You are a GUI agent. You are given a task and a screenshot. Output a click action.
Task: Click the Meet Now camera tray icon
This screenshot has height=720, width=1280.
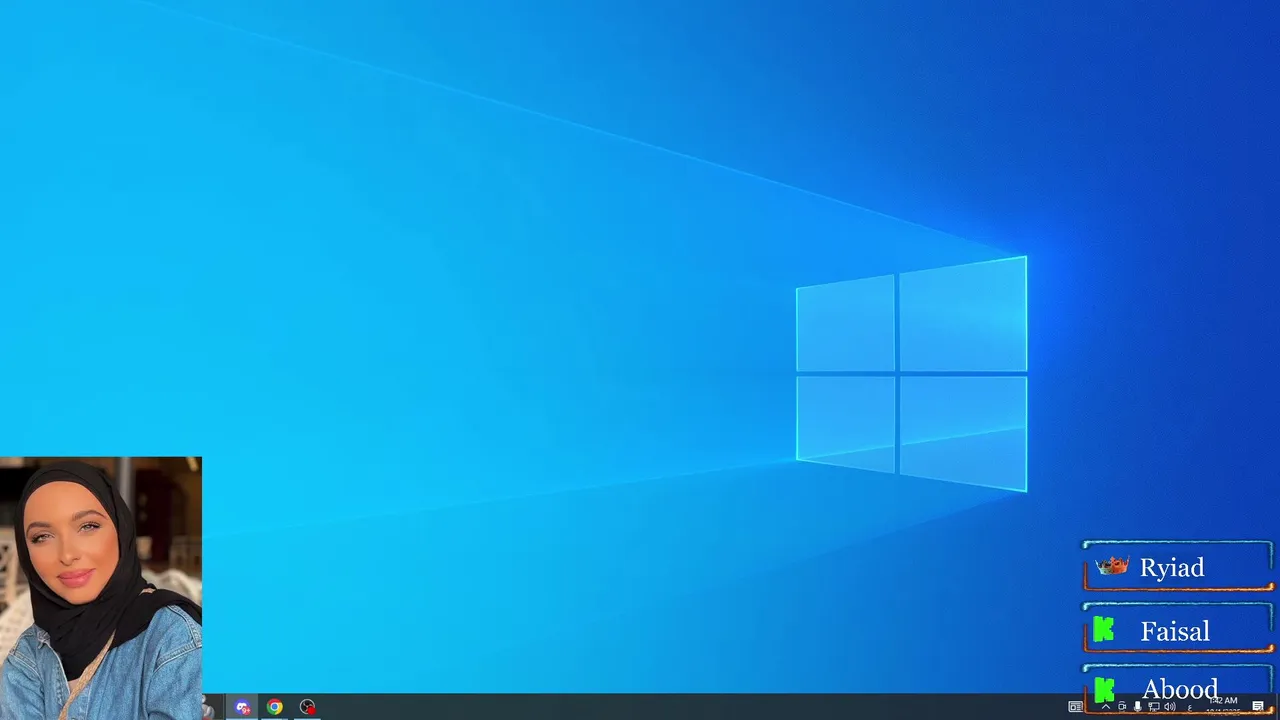tap(1121, 707)
